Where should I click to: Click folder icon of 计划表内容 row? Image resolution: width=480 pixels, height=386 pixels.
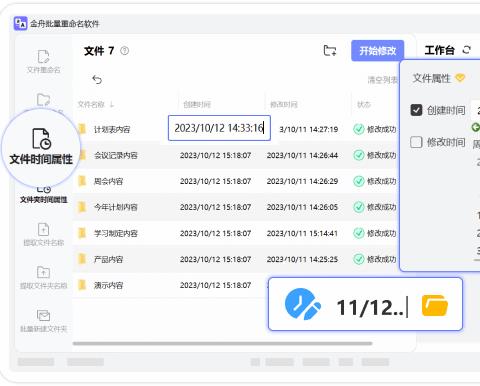[x=82, y=129]
